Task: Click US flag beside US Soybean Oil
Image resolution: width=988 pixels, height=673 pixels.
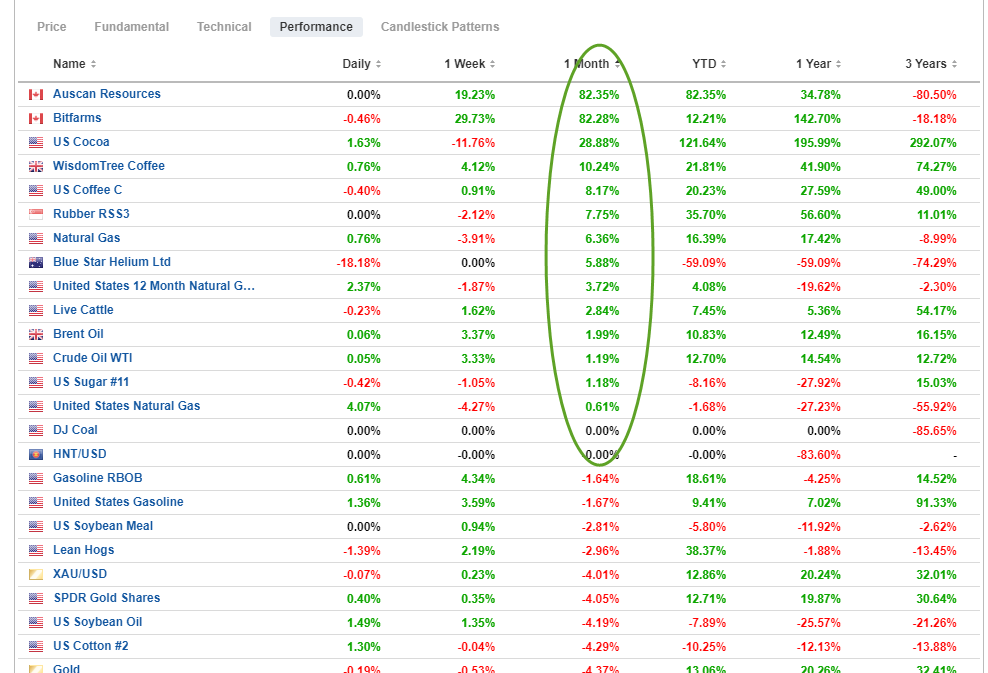Action: [x=36, y=623]
